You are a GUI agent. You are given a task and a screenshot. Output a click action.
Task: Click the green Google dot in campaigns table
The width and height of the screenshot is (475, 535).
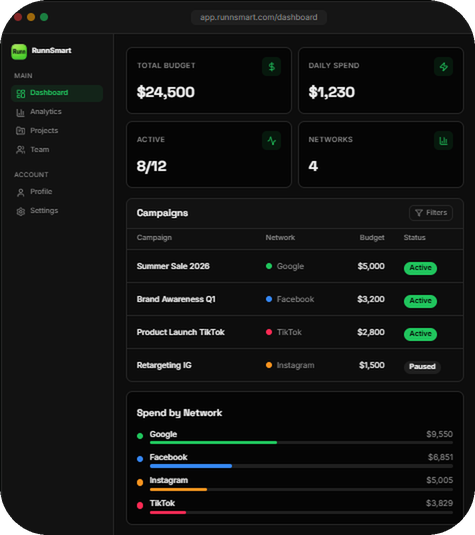point(269,266)
